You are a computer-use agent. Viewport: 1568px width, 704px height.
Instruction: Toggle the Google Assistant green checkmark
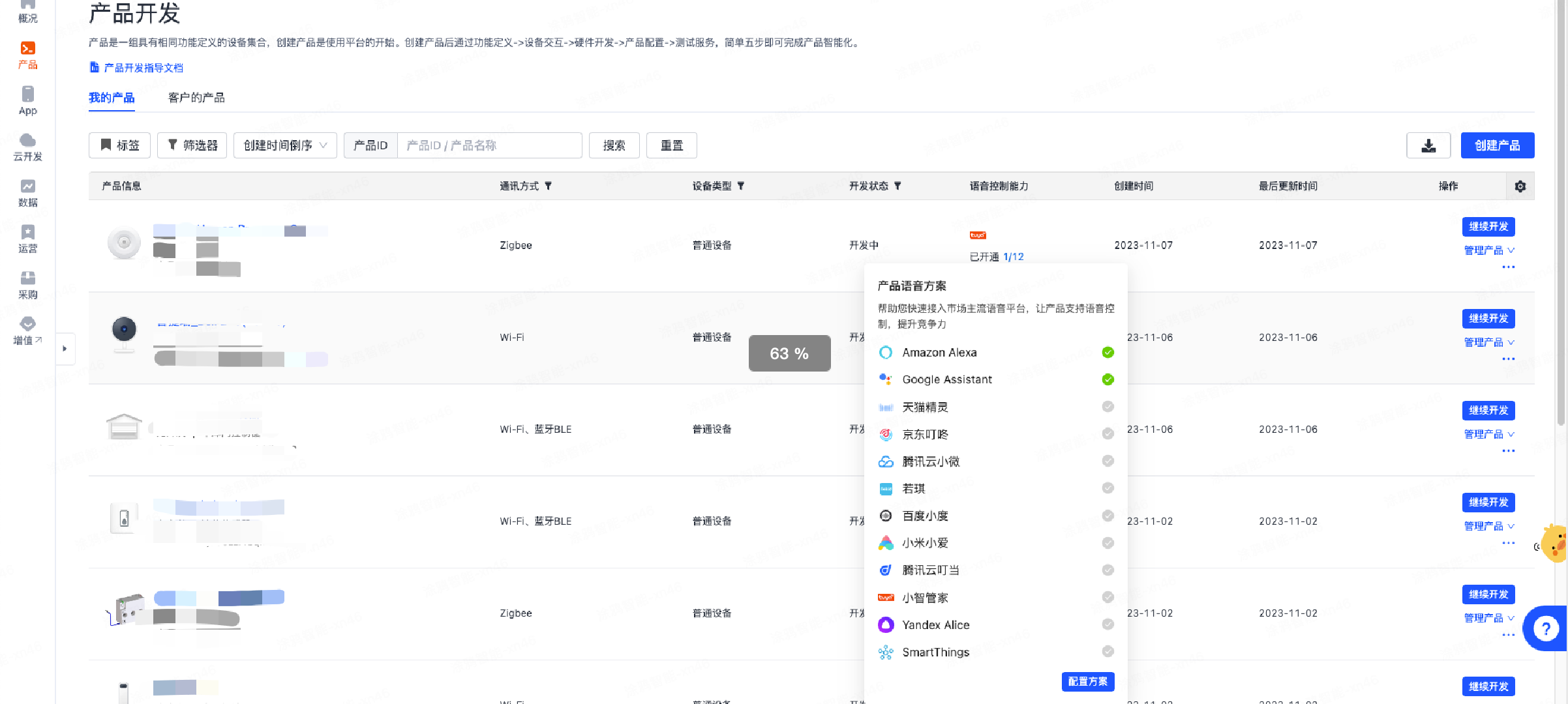pos(1108,379)
